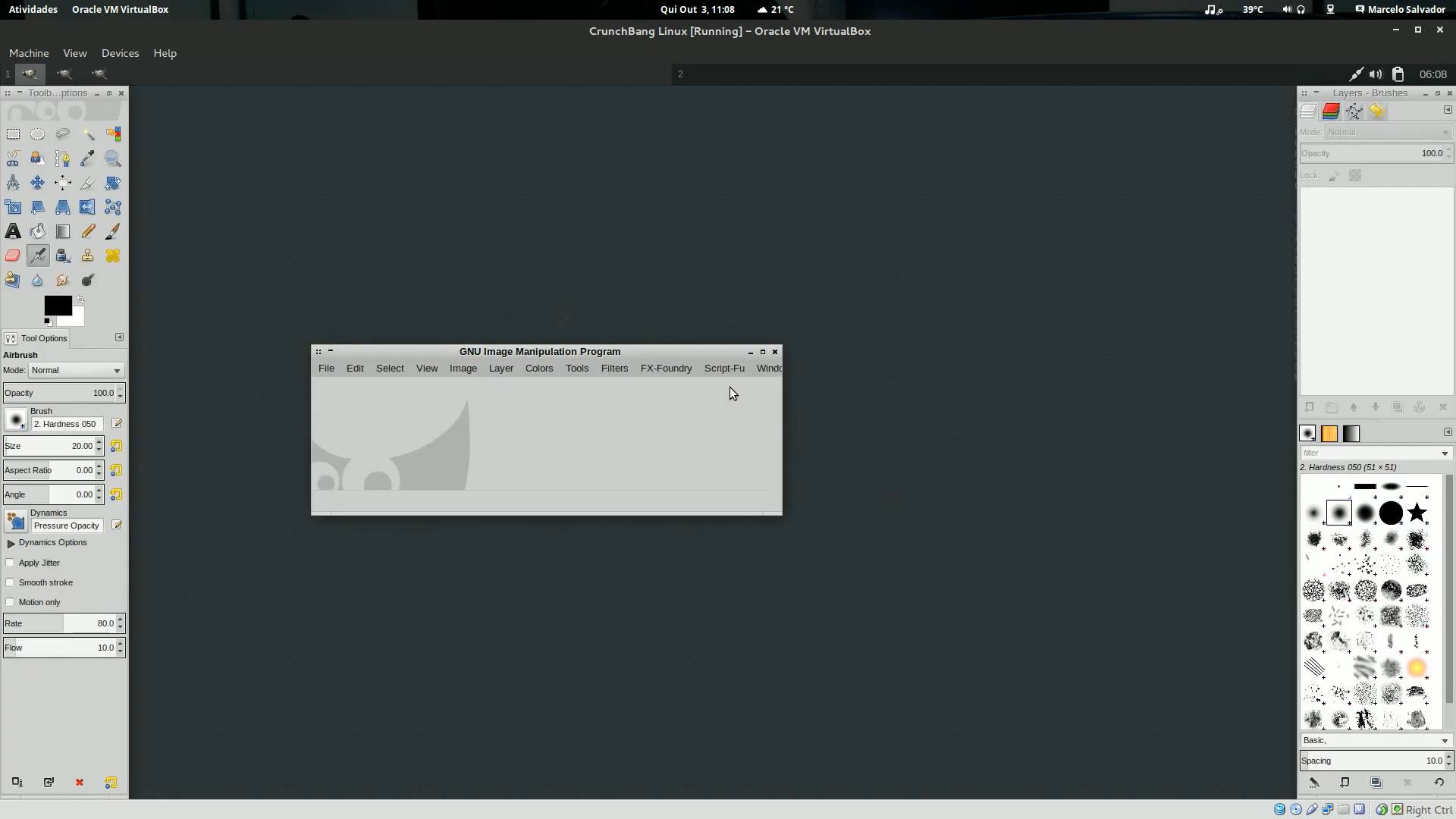This screenshot has width=1456, height=819.
Task: Switch to the Tool Options tab
Action: tap(36, 338)
